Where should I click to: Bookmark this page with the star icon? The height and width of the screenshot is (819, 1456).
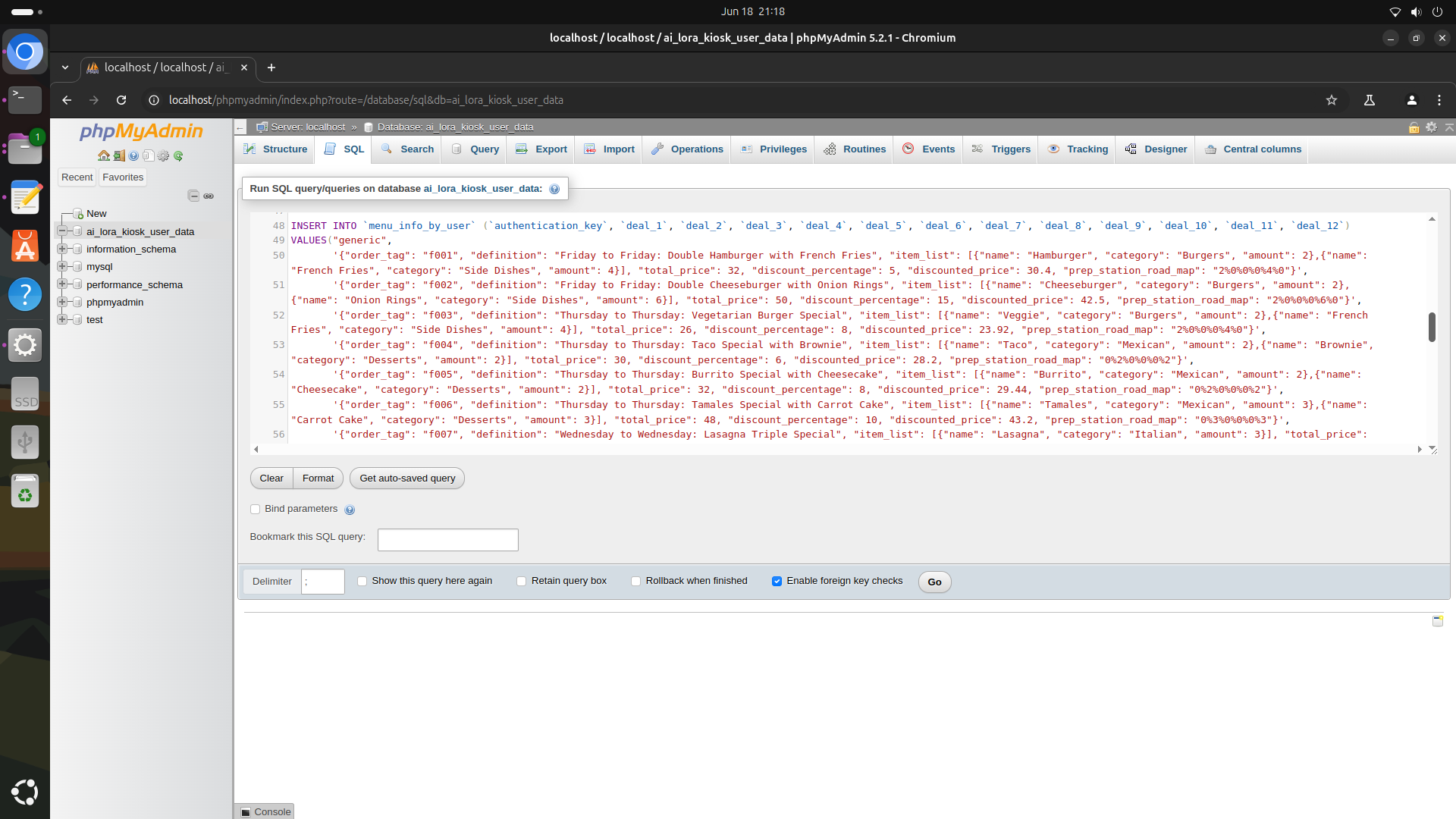1331,100
